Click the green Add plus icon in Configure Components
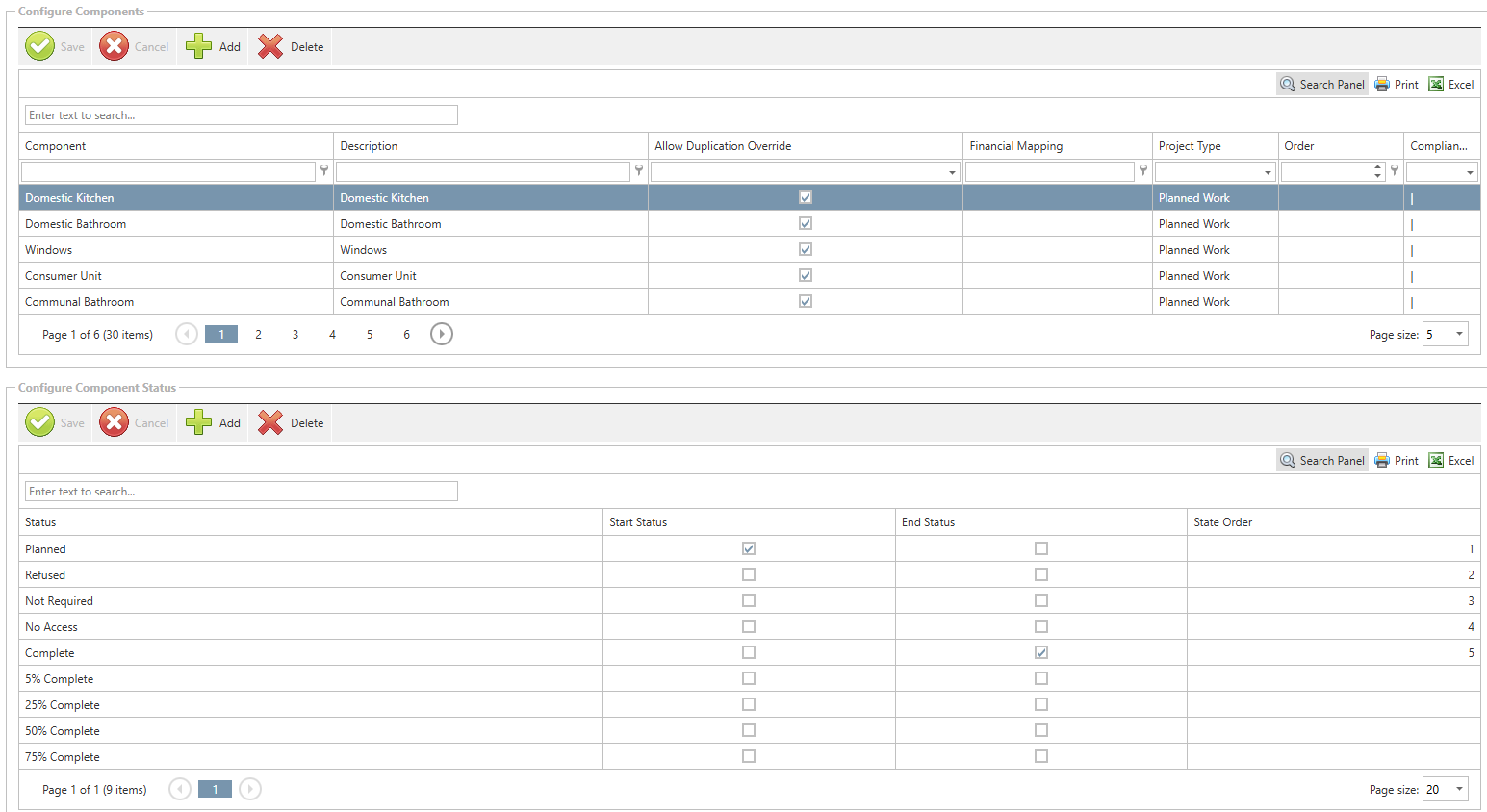This screenshot has height=812, width=1487. 199,46
